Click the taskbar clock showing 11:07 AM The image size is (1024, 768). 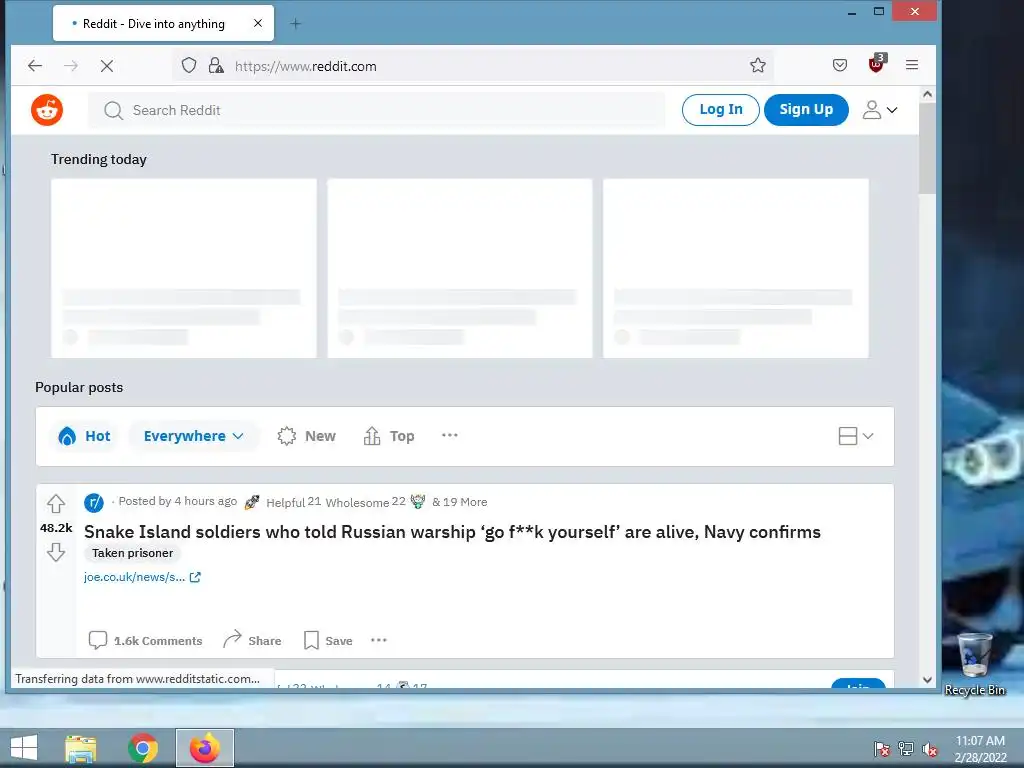pos(980,749)
